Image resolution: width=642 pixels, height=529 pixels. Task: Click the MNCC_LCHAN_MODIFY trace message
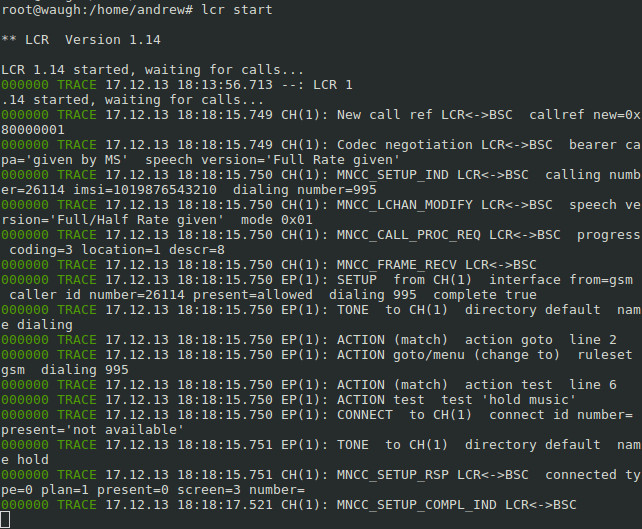click(x=405, y=205)
